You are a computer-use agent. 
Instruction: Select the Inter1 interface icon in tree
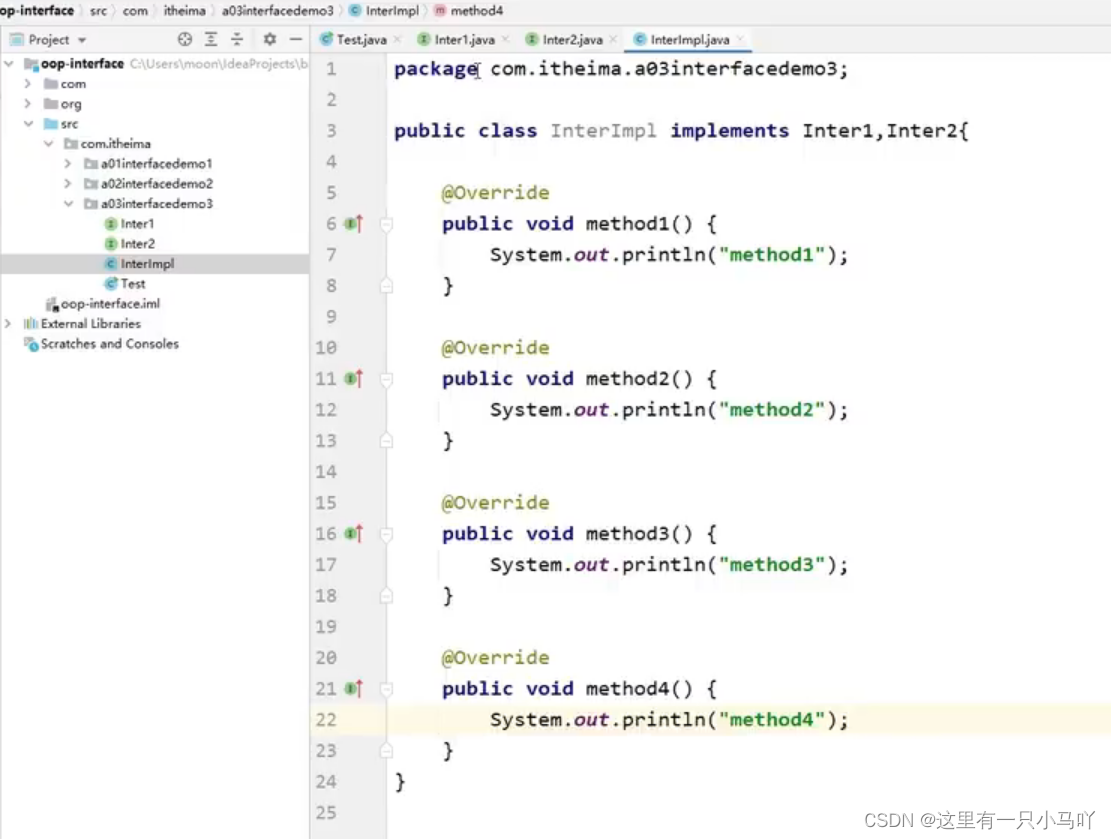coord(111,224)
